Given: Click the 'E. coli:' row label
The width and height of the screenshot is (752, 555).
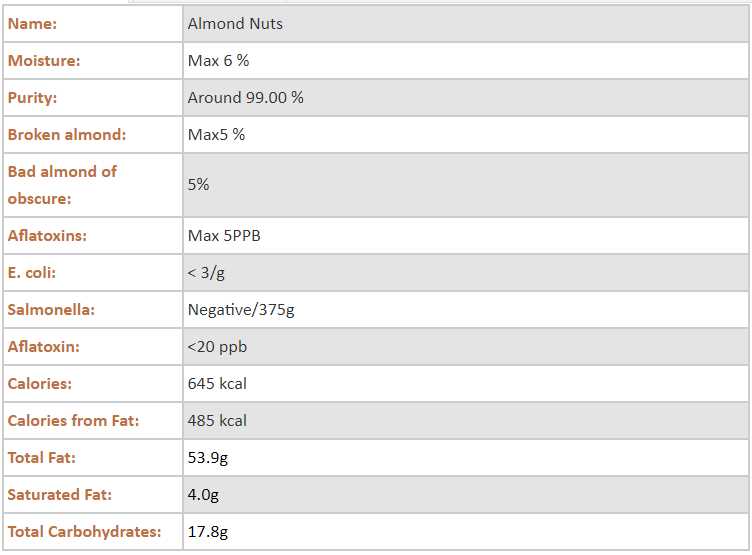Looking at the screenshot, I should click(x=34, y=273).
